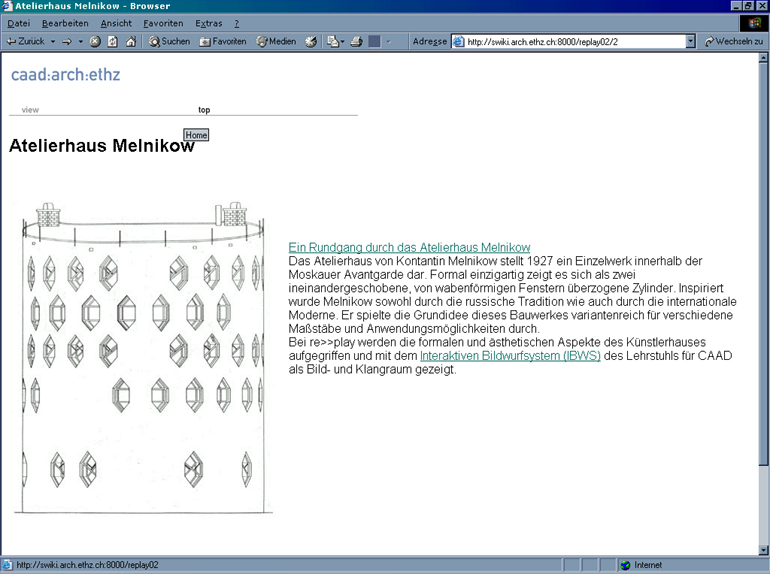Click the address URL field
This screenshot has height=574, width=770.
coord(570,41)
